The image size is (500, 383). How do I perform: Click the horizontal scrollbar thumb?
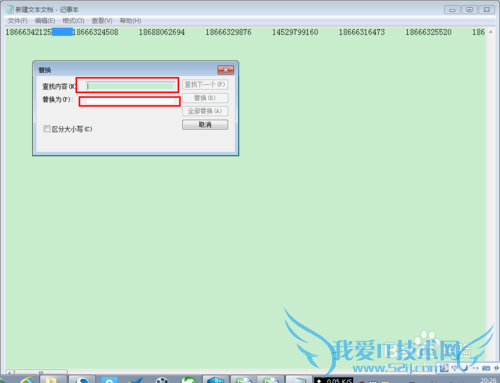coord(41,372)
